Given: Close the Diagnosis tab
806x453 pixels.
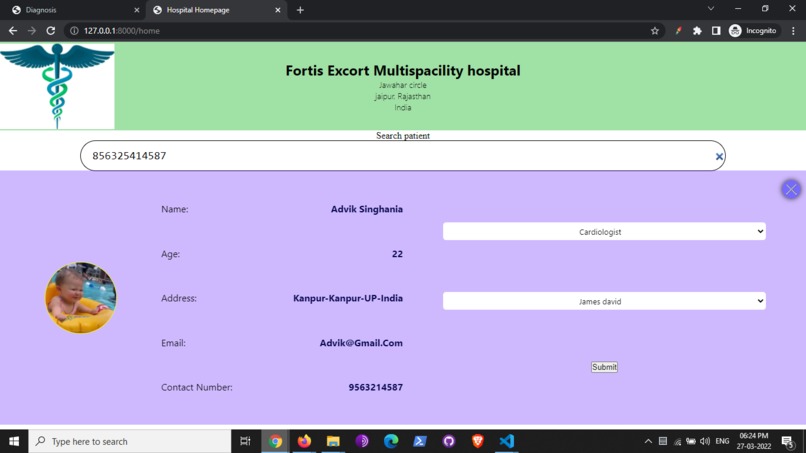Looking at the screenshot, I should pyautogui.click(x=136, y=10).
